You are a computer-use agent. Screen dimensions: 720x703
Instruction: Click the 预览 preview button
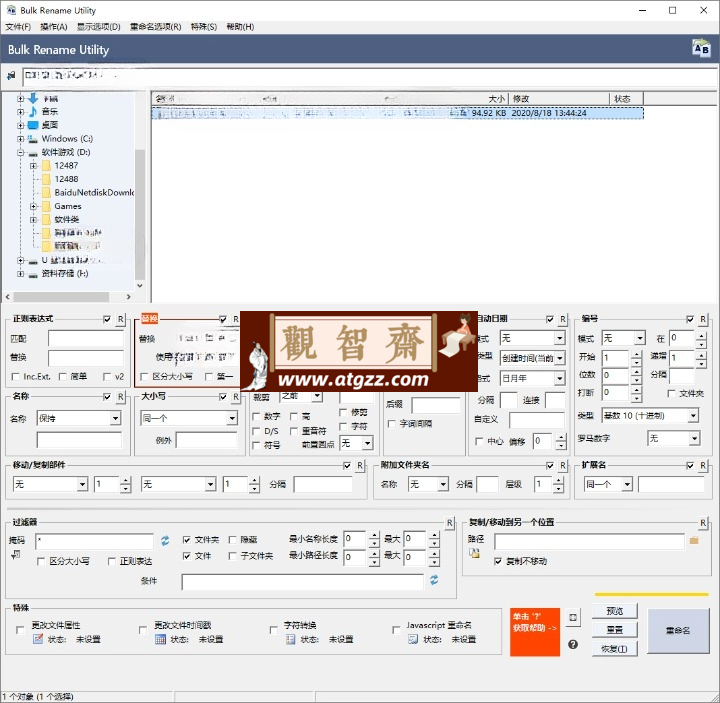614,611
